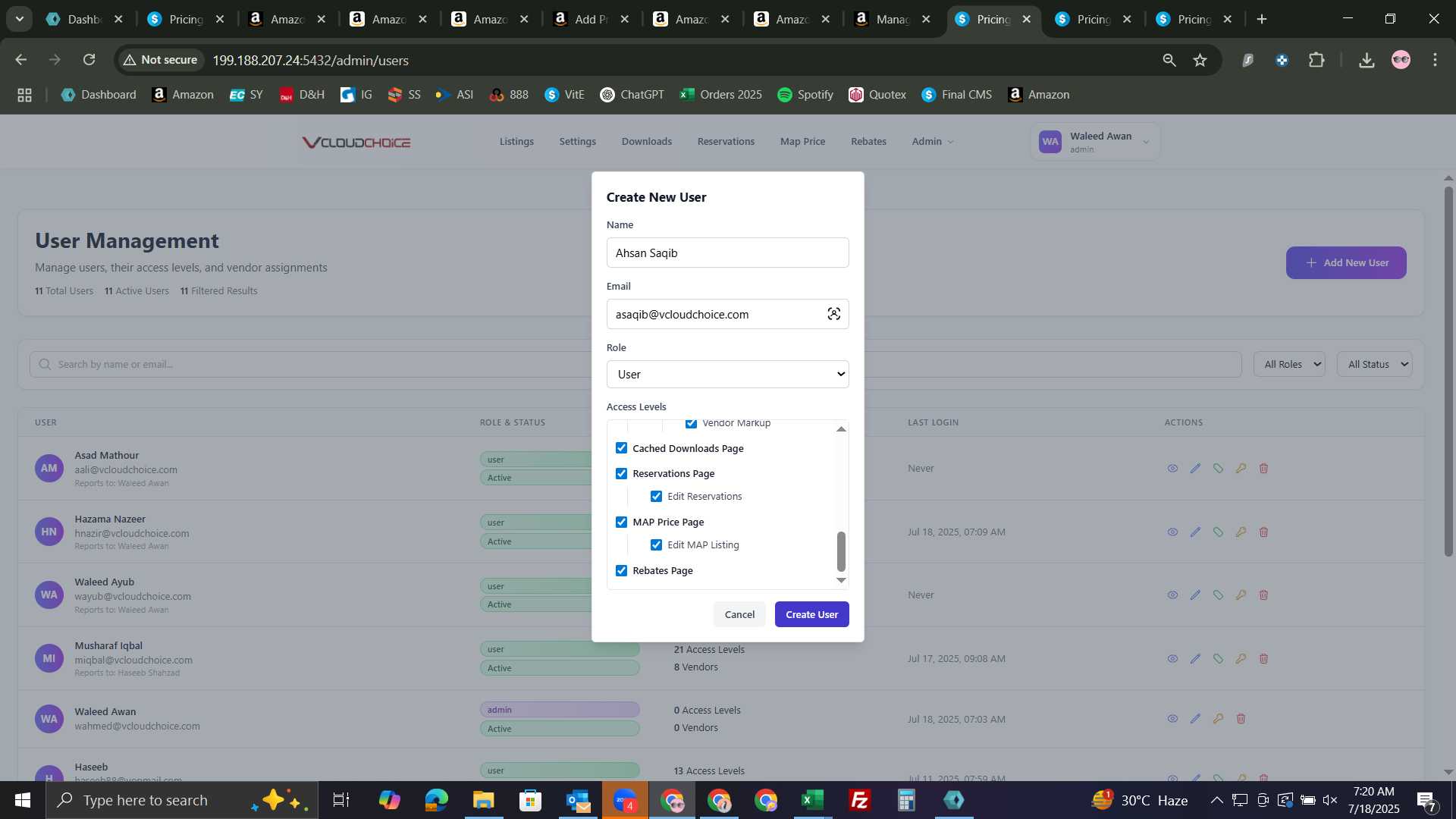Go to the Listings page

[x=516, y=142]
